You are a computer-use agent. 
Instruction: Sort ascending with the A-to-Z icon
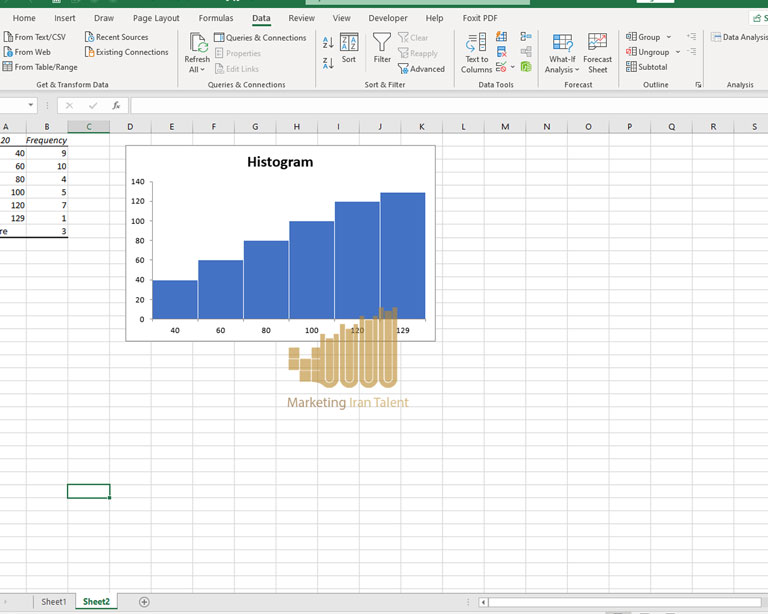pyautogui.click(x=328, y=42)
